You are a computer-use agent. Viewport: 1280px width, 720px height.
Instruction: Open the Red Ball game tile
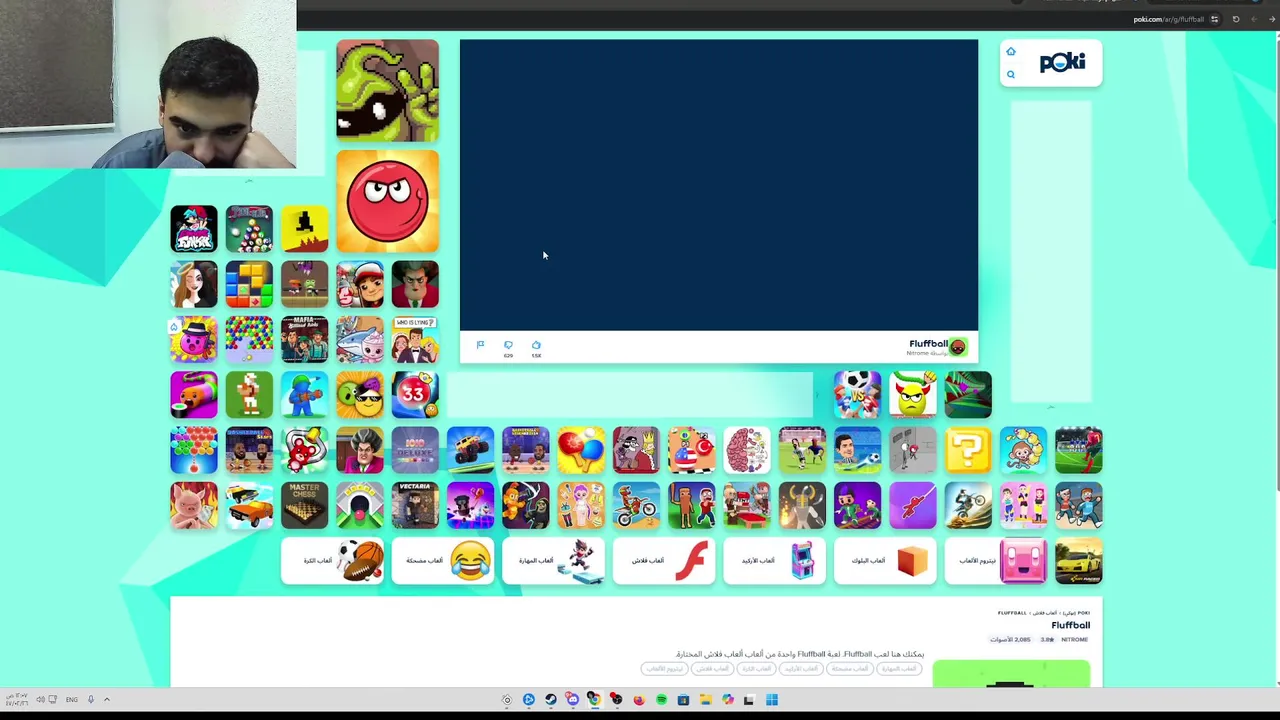388,201
